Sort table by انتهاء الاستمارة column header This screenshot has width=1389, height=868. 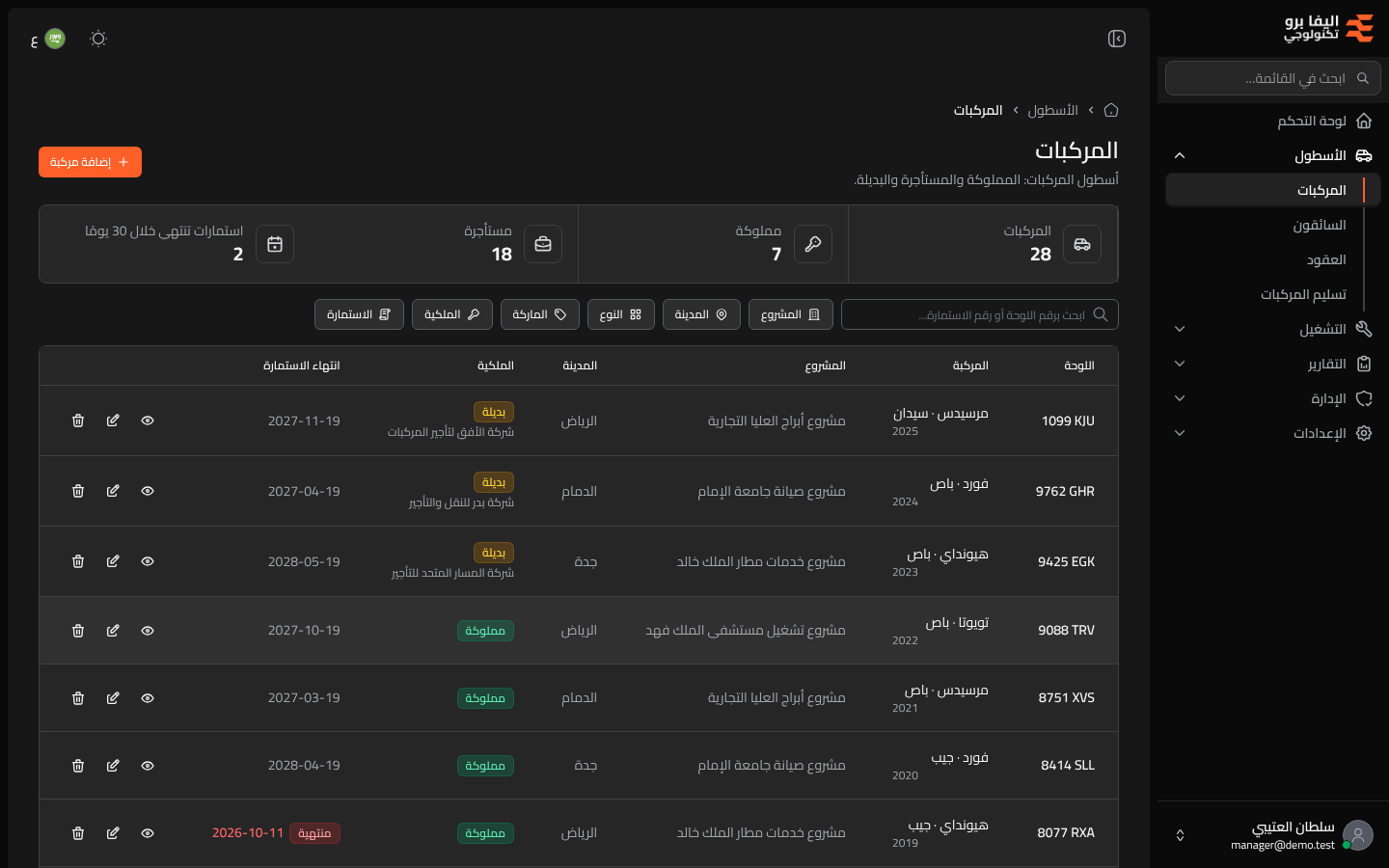tap(301, 366)
